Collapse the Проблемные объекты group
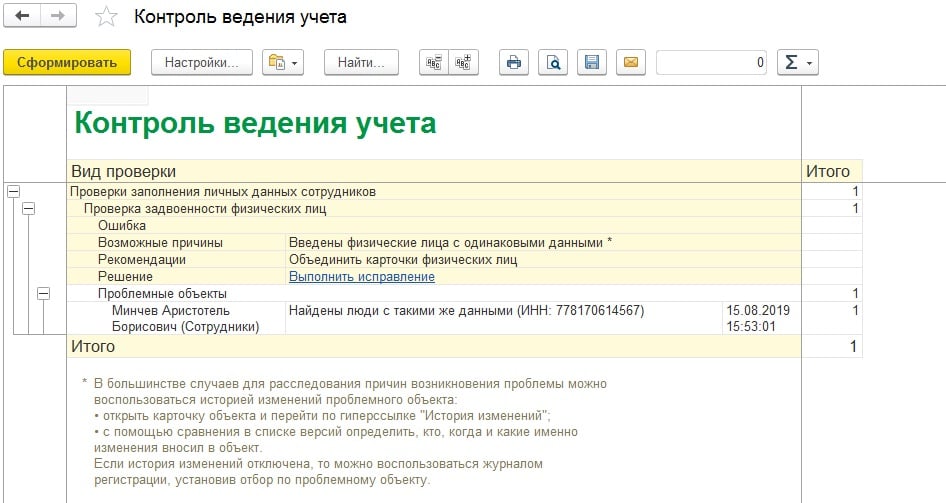Image resolution: width=946 pixels, height=503 pixels. coord(43,293)
